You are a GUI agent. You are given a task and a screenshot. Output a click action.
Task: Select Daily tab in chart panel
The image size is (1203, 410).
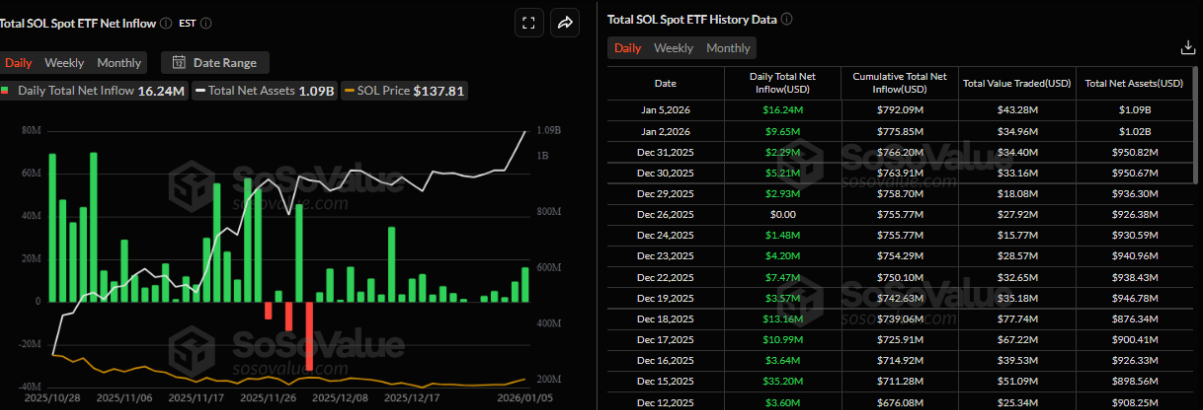18,62
